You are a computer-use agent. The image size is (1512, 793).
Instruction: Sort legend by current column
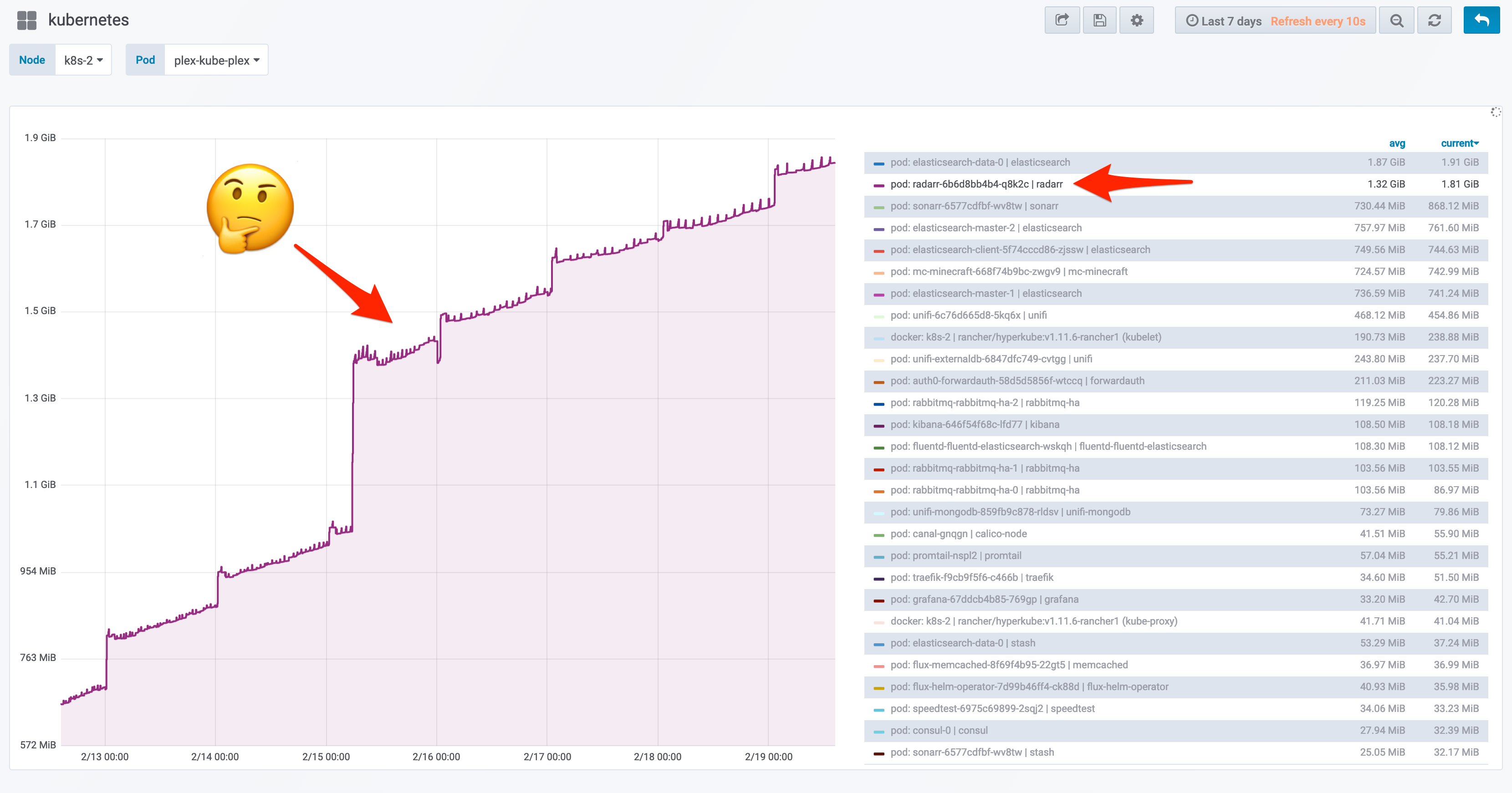[1459, 143]
